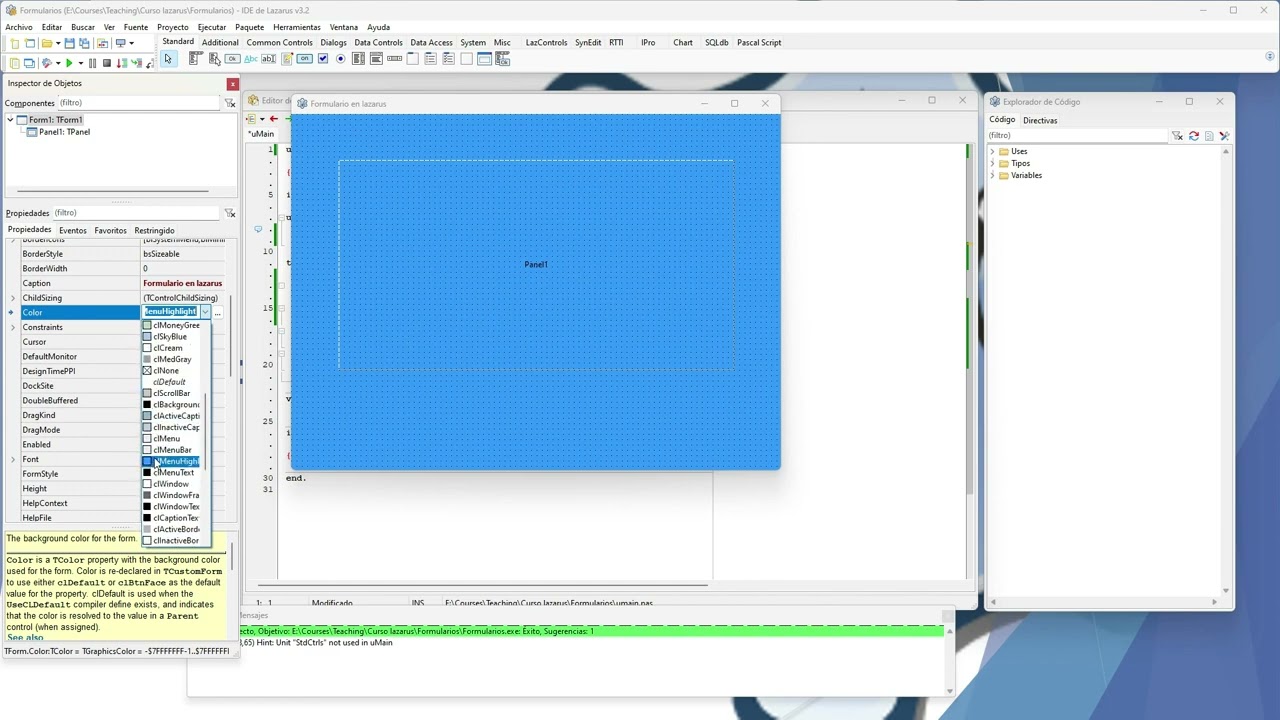Expand the Font property
Screen dimensions: 1280x720
click(13, 459)
